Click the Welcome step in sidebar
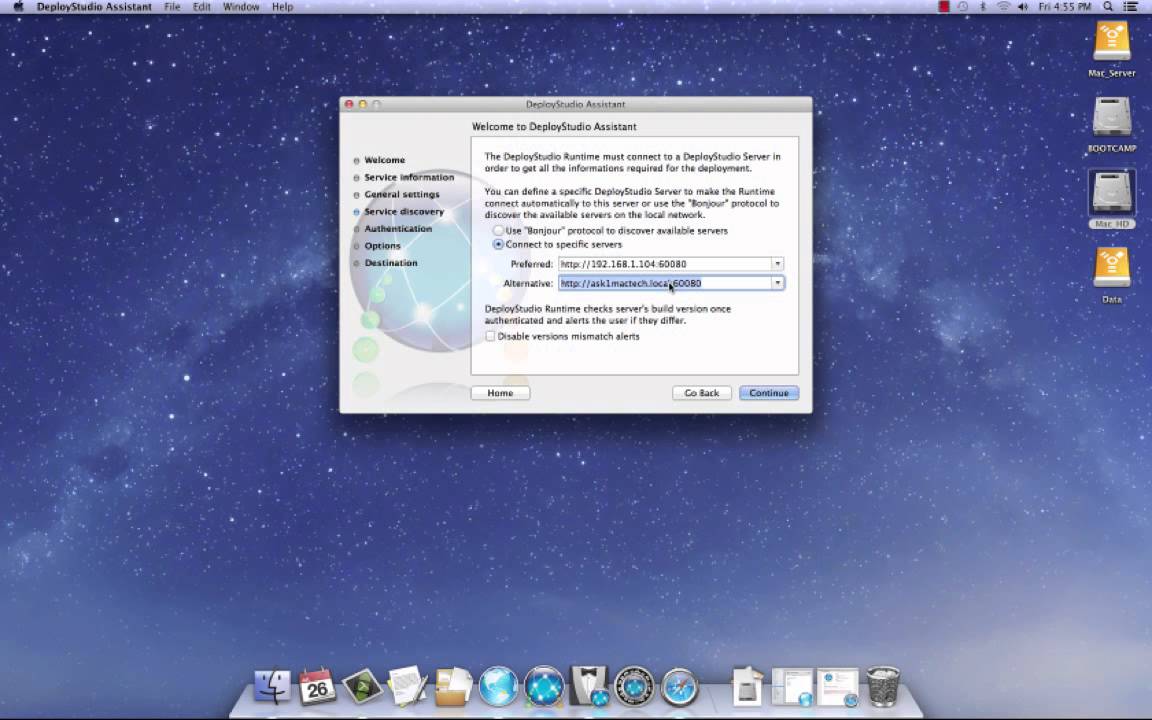The image size is (1152, 720). tap(384, 160)
